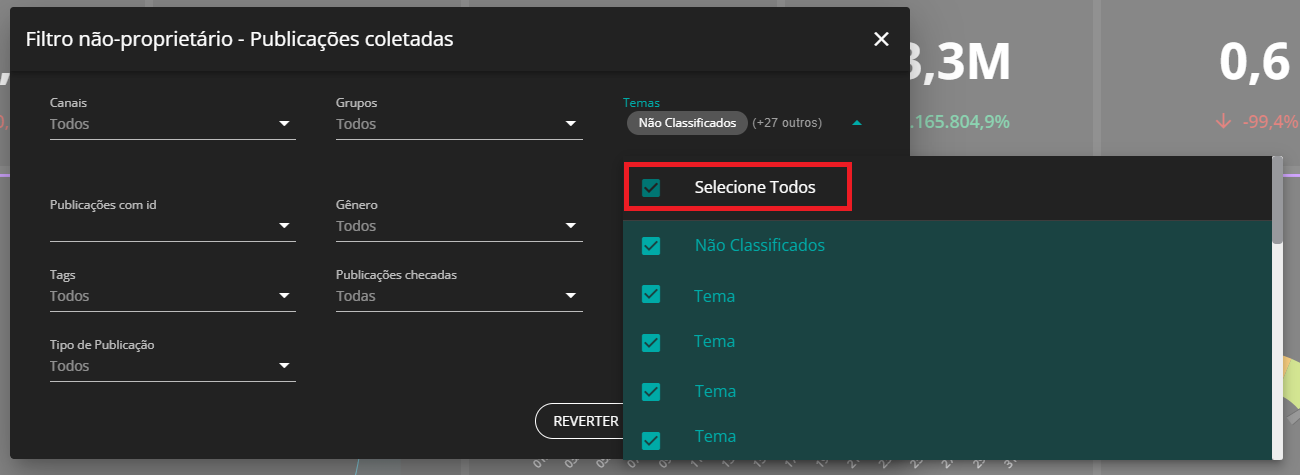This screenshot has width=1300, height=475.
Task: Click the (+27 outros) text in Temas
Action: coord(787,123)
